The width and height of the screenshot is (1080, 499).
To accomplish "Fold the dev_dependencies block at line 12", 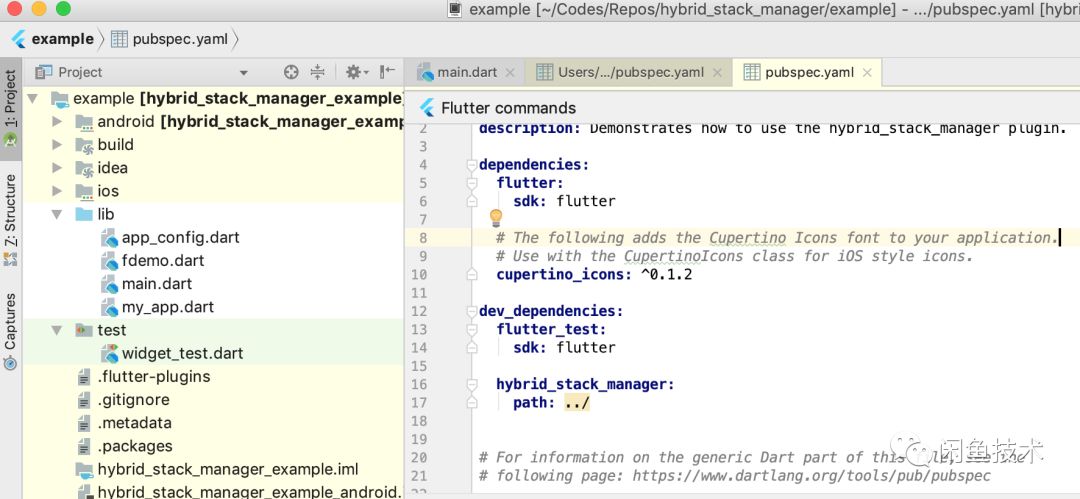I will tap(472, 311).
